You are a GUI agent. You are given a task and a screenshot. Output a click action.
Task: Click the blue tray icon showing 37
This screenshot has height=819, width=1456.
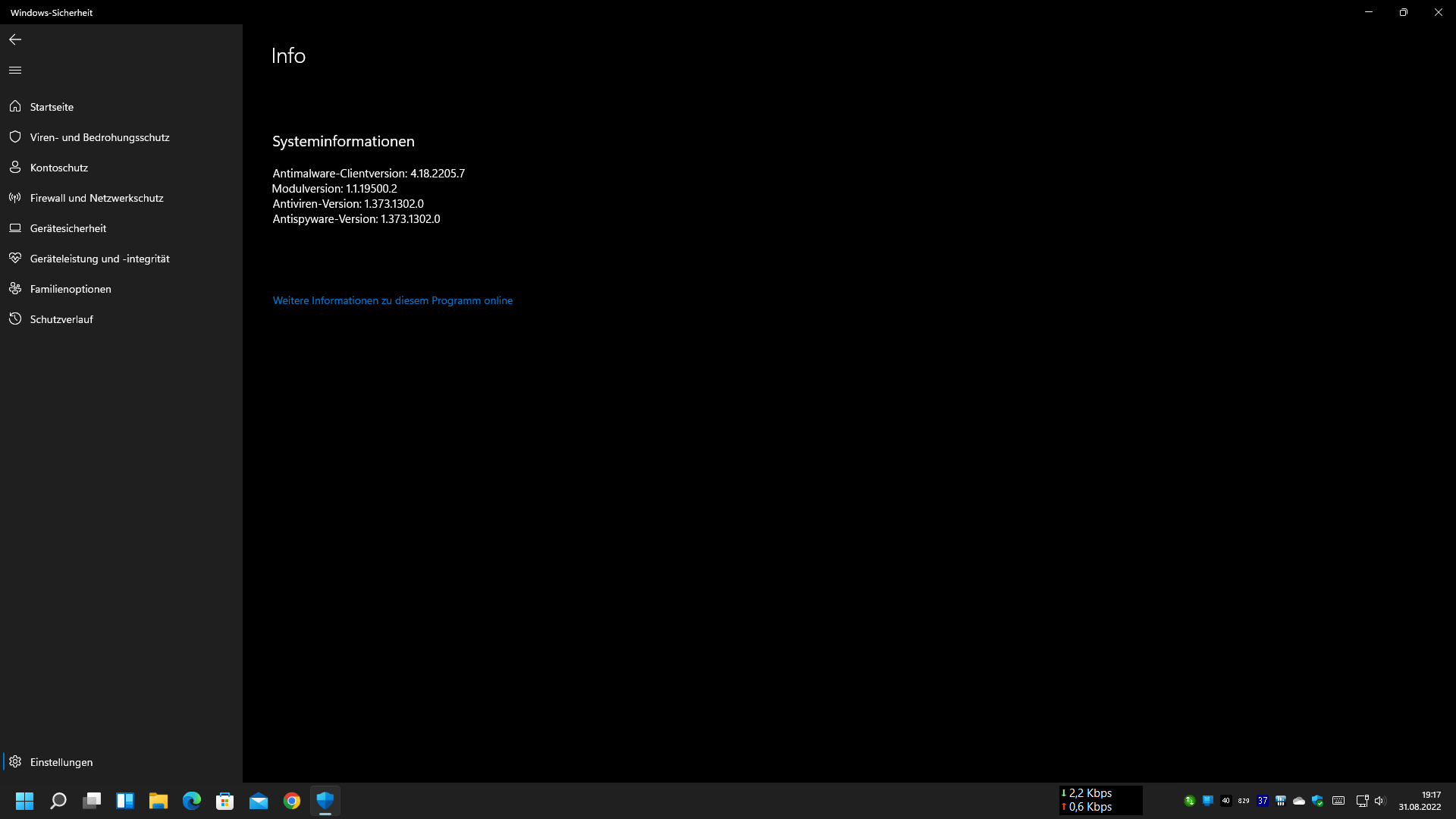pos(1263,801)
